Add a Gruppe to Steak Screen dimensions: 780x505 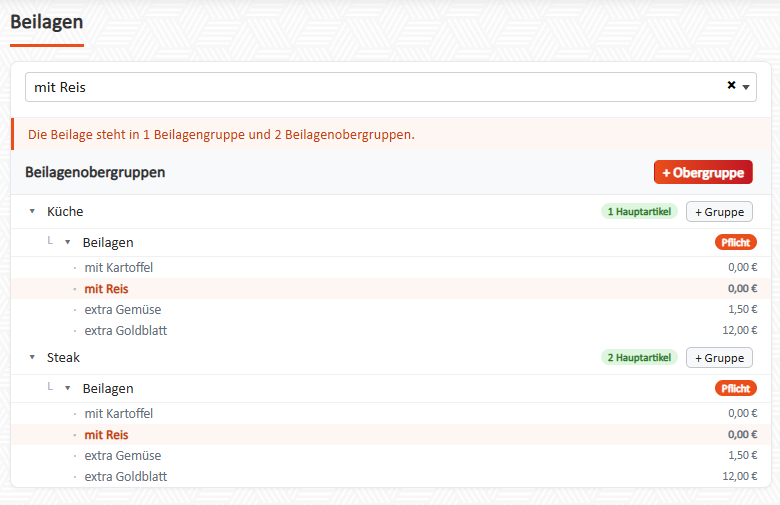pyautogui.click(x=719, y=357)
